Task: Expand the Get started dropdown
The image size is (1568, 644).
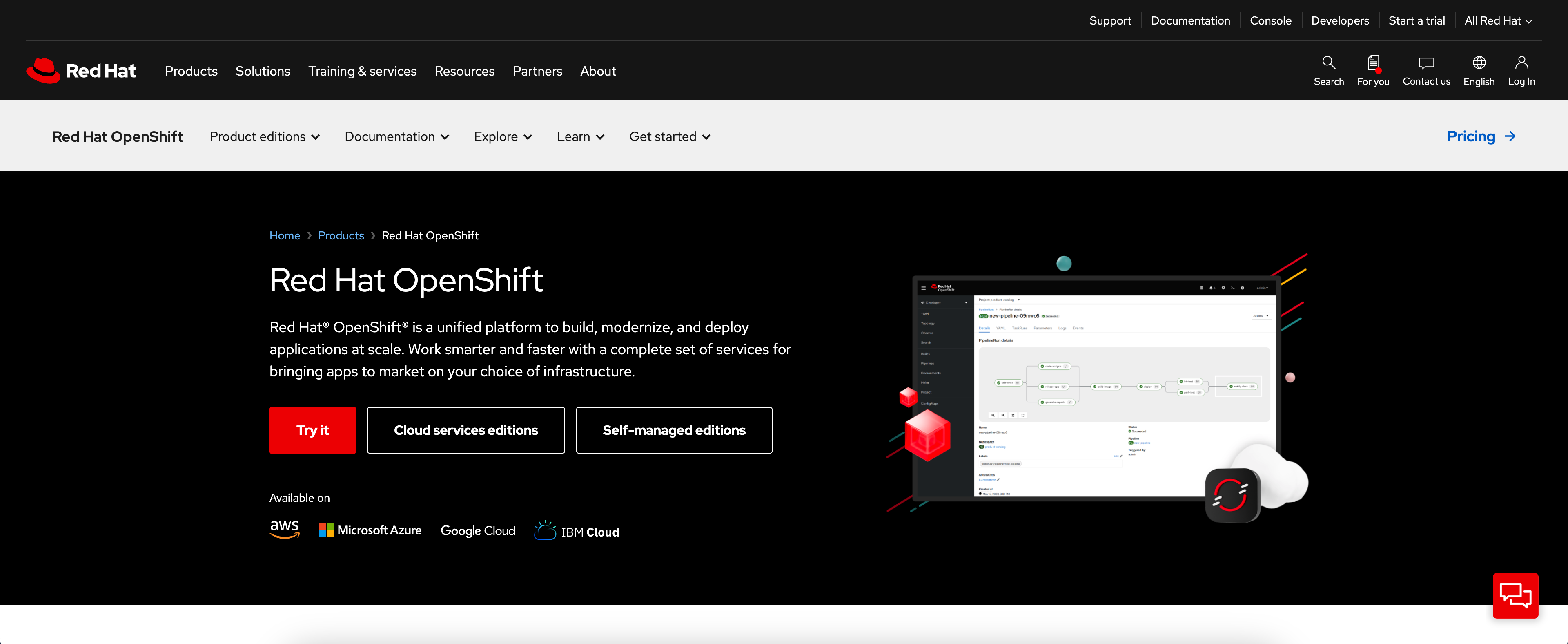Action: point(670,136)
